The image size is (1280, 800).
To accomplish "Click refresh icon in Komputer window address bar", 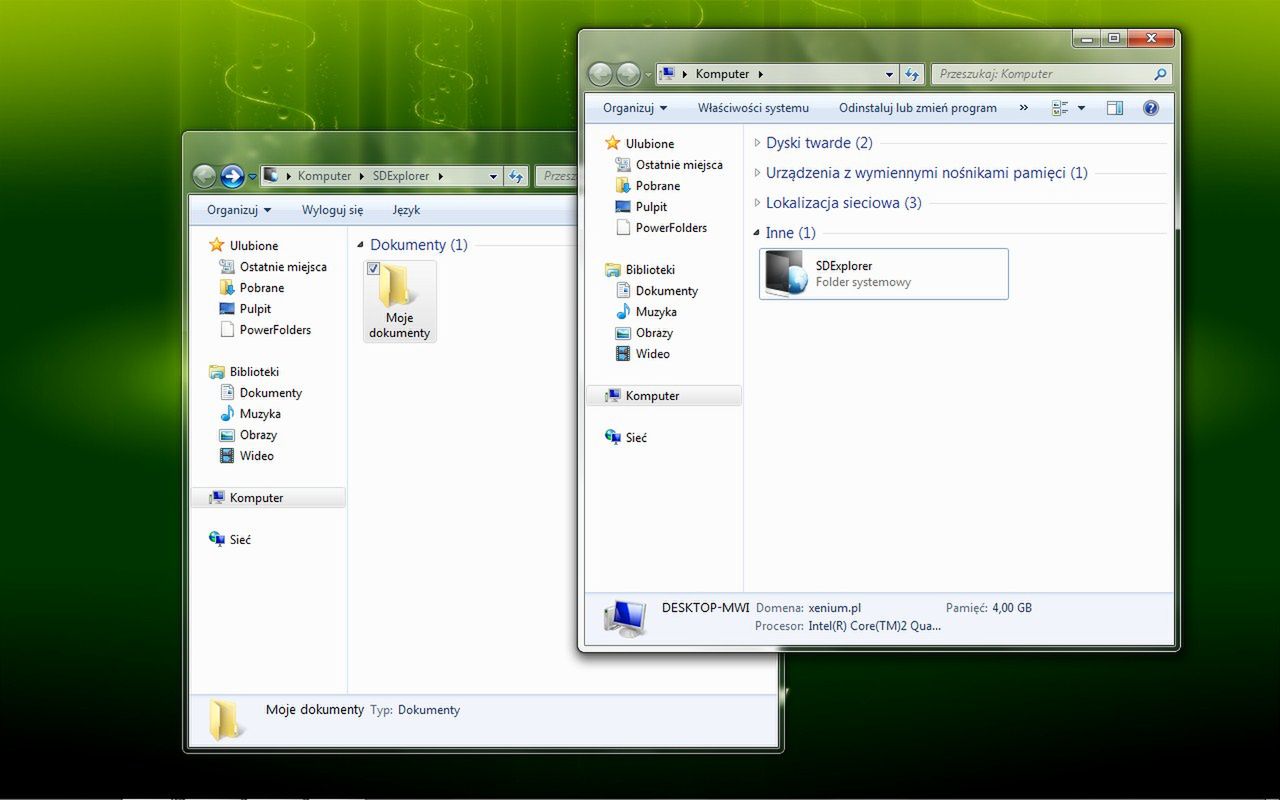I will pyautogui.click(x=912, y=74).
